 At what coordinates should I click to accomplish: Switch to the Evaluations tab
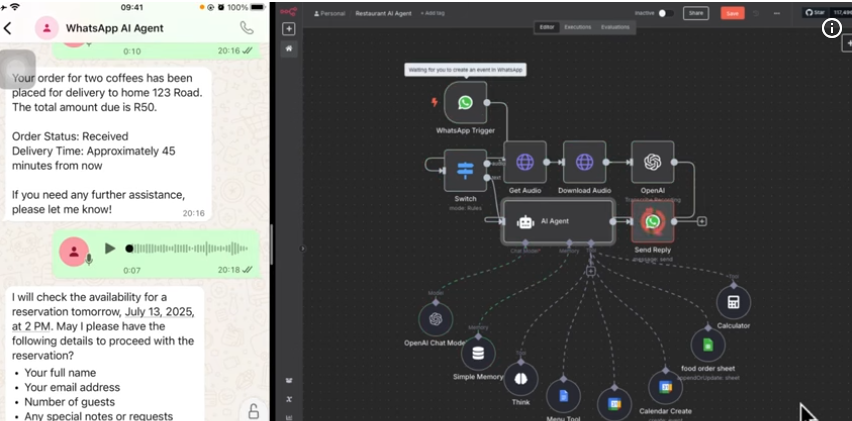tap(615, 27)
